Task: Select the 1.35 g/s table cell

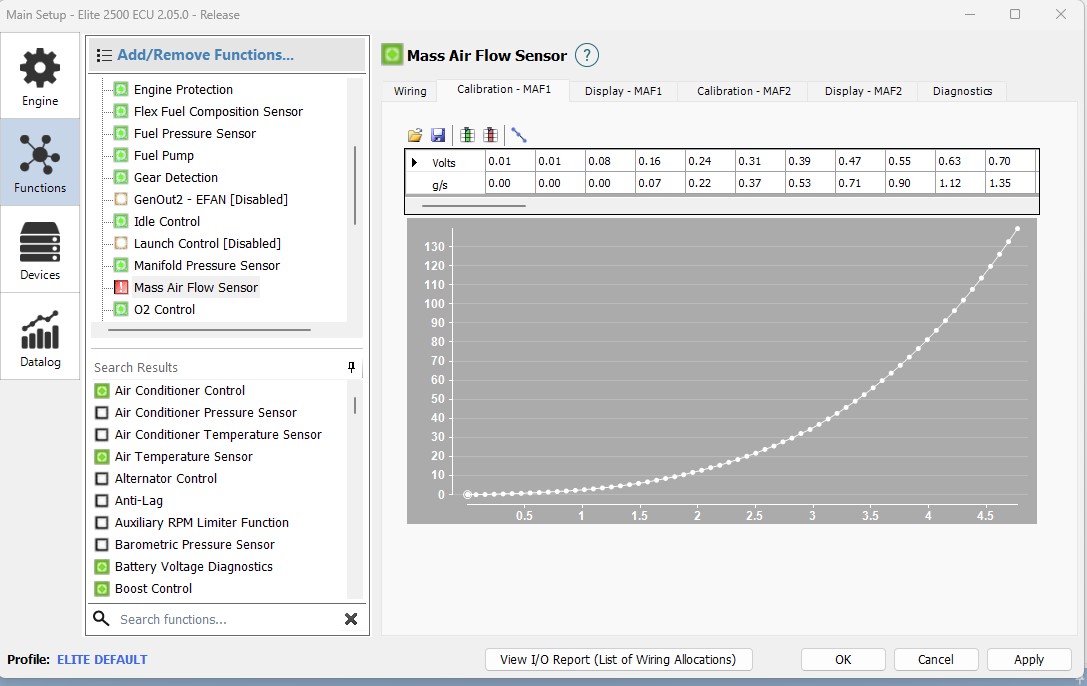Action: point(1010,183)
